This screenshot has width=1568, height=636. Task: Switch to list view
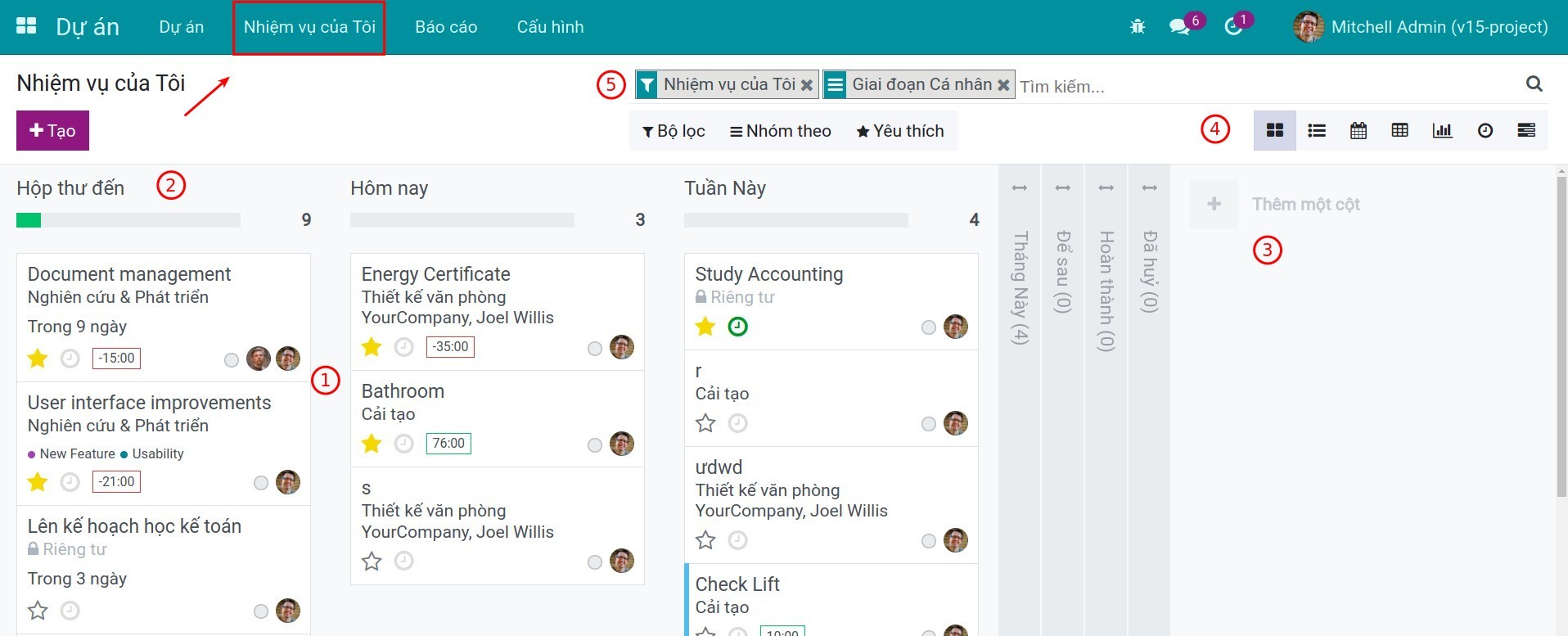point(1317,131)
